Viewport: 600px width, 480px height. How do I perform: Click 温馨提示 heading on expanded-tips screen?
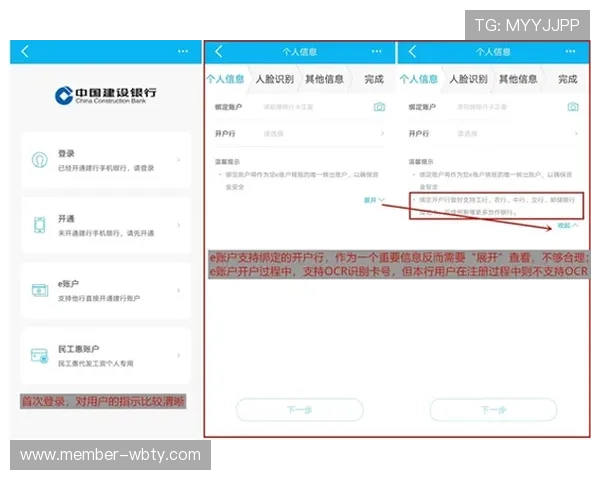[421, 162]
